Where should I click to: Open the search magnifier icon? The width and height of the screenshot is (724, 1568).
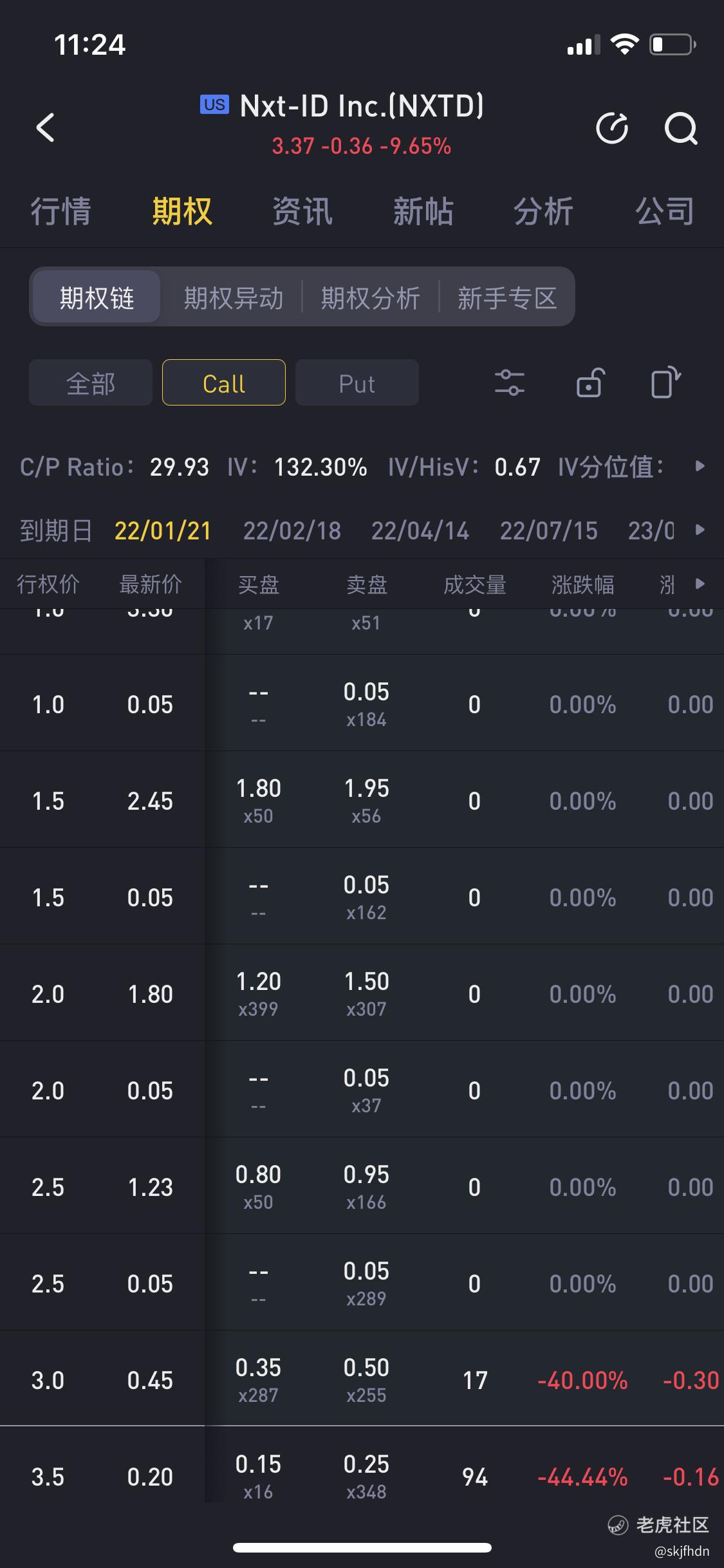pyautogui.click(x=681, y=128)
